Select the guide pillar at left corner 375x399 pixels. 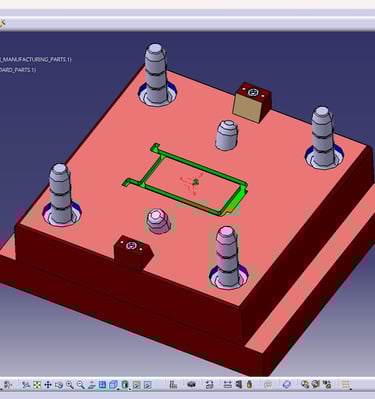[x=60, y=193]
